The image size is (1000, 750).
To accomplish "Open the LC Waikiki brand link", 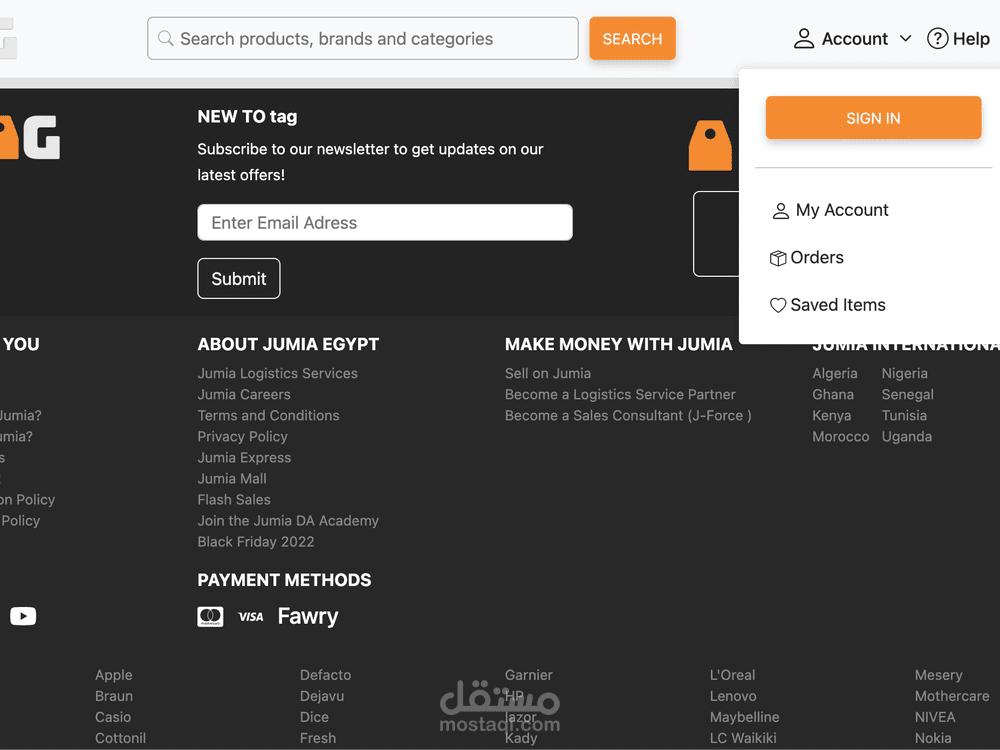I will (743, 738).
